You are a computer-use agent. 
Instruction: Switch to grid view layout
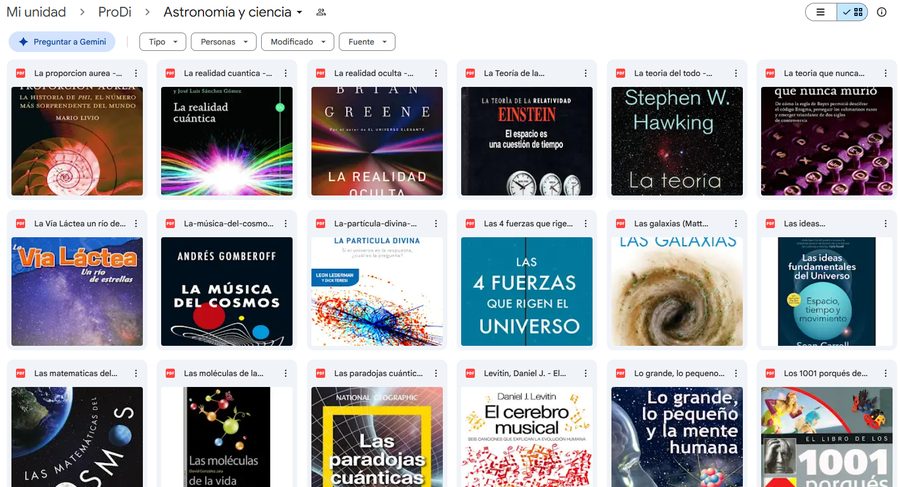(x=852, y=12)
